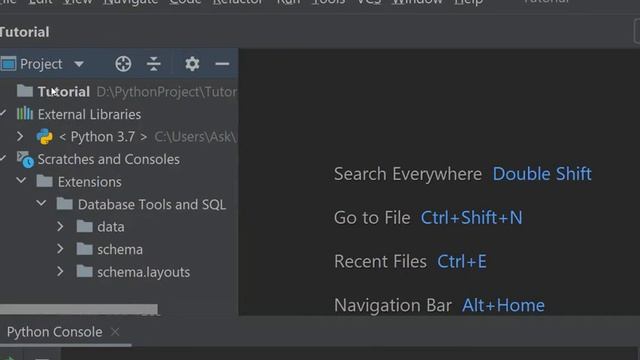The height and width of the screenshot is (360, 640).
Task: Expand the schema.layouts folder
Action: 60,271
